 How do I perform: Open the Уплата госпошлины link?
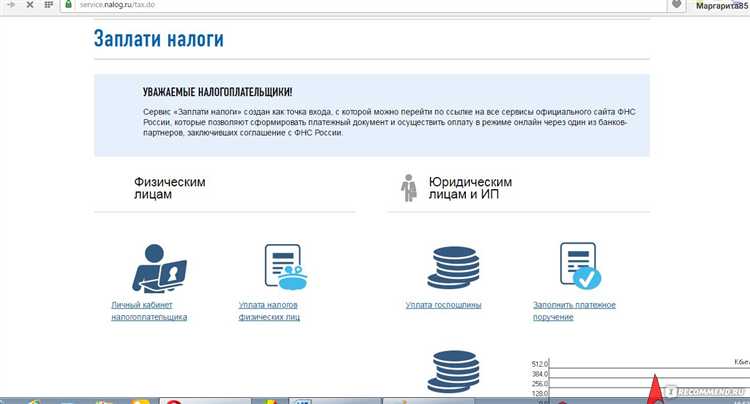(x=443, y=304)
